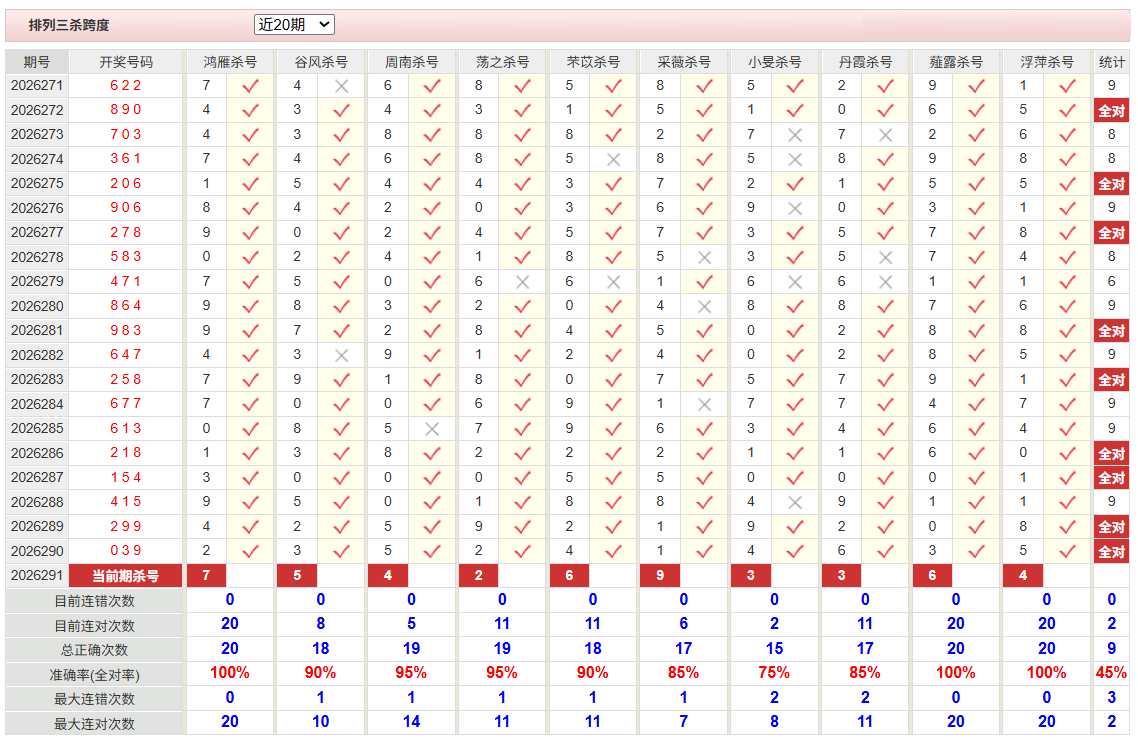Image resolution: width=1138 pixels, height=741 pixels.
Task: Click draw number 6 2 2 in row 2026271
Action: point(126,86)
